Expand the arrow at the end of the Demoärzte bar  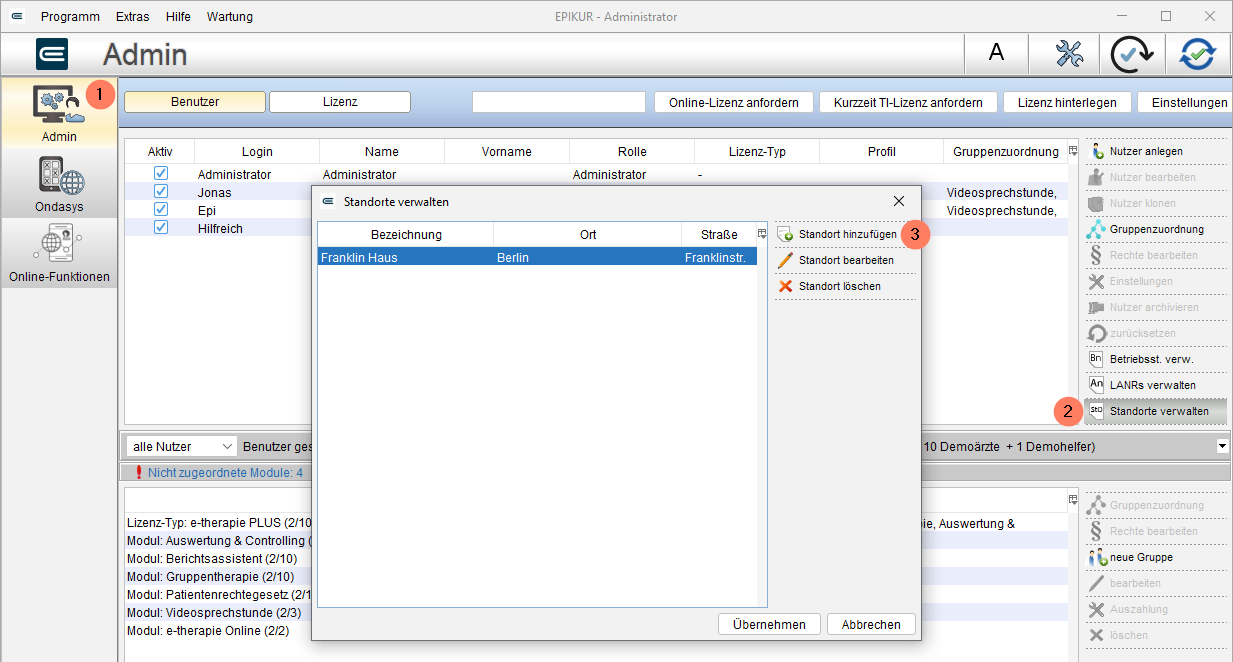pyautogui.click(x=1222, y=446)
